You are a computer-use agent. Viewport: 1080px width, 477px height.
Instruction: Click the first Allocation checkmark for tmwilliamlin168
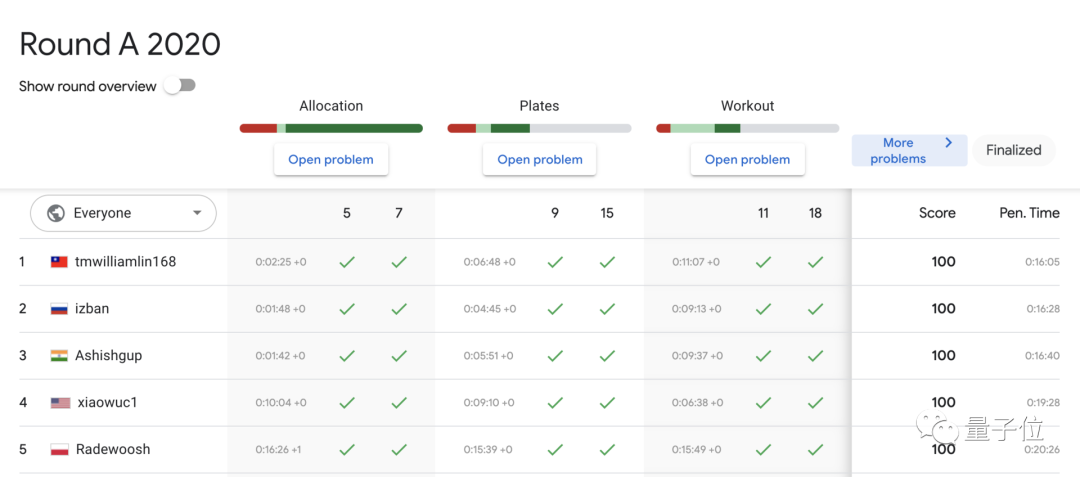pyautogui.click(x=347, y=262)
